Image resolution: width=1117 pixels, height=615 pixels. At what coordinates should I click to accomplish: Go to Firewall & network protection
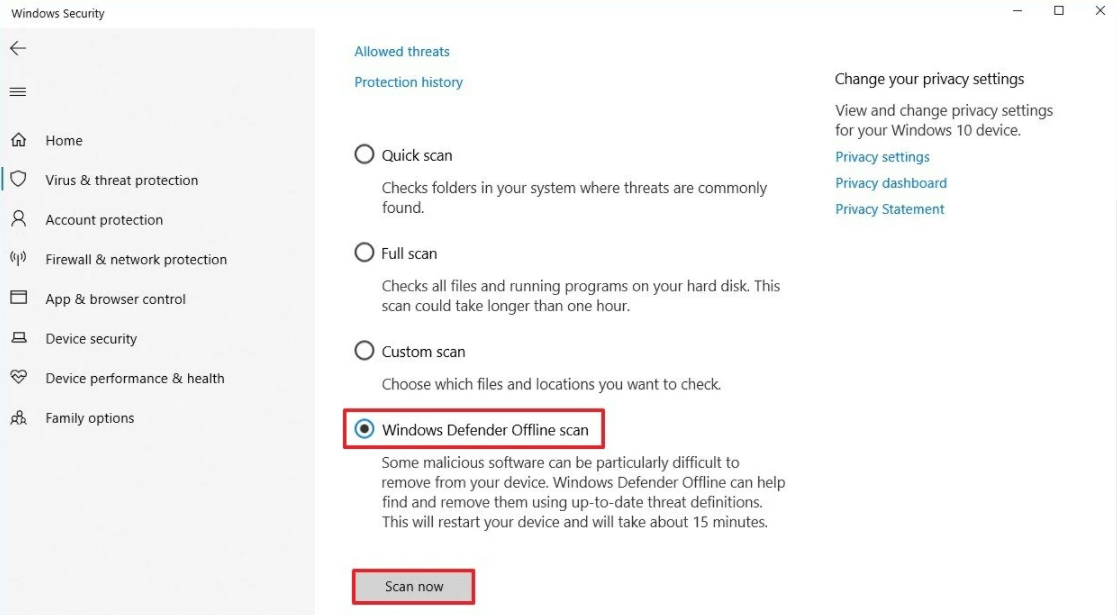(136, 259)
